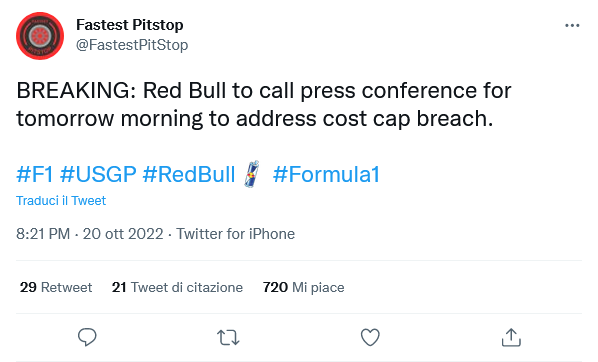Retweet using the arrows icon
This screenshot has height=362, width=598.
228,338
